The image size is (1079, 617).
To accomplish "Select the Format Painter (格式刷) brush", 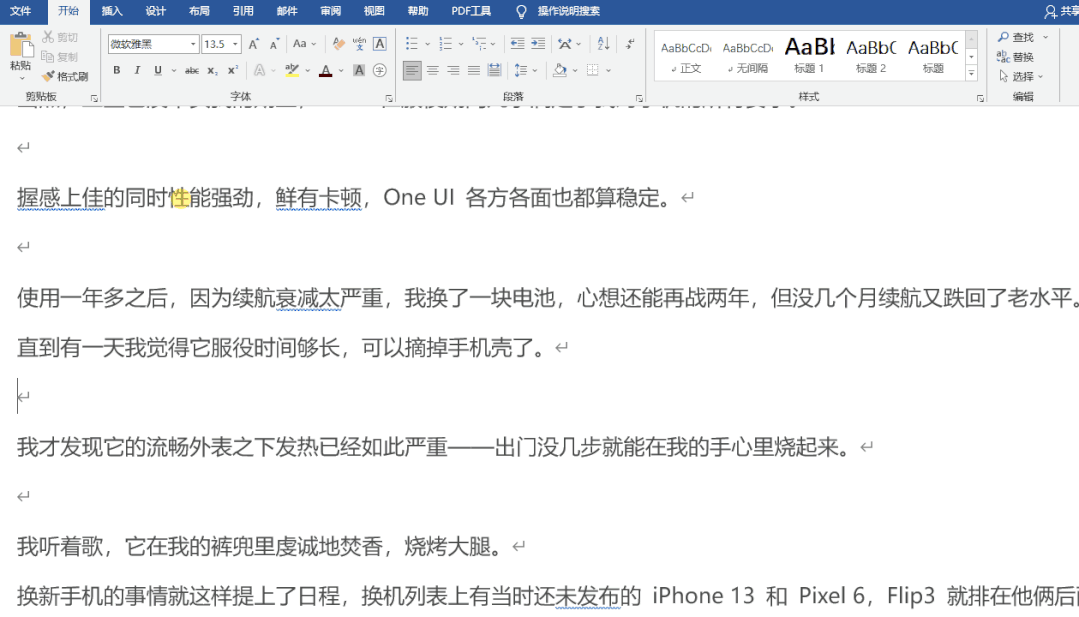I will point(47,76).
